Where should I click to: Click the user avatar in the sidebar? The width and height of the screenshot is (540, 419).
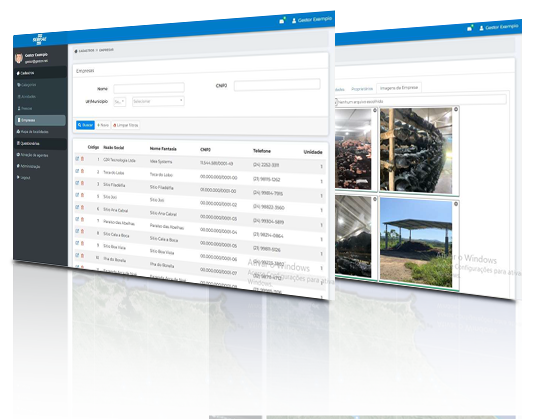click(19, 58)
